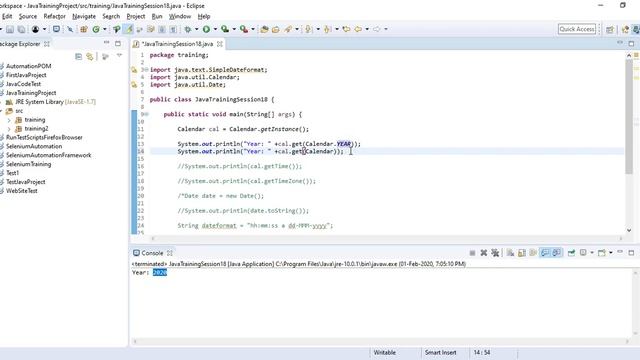Click the Save icon in toolbar

pyautogui.click(x=10, y=29)
